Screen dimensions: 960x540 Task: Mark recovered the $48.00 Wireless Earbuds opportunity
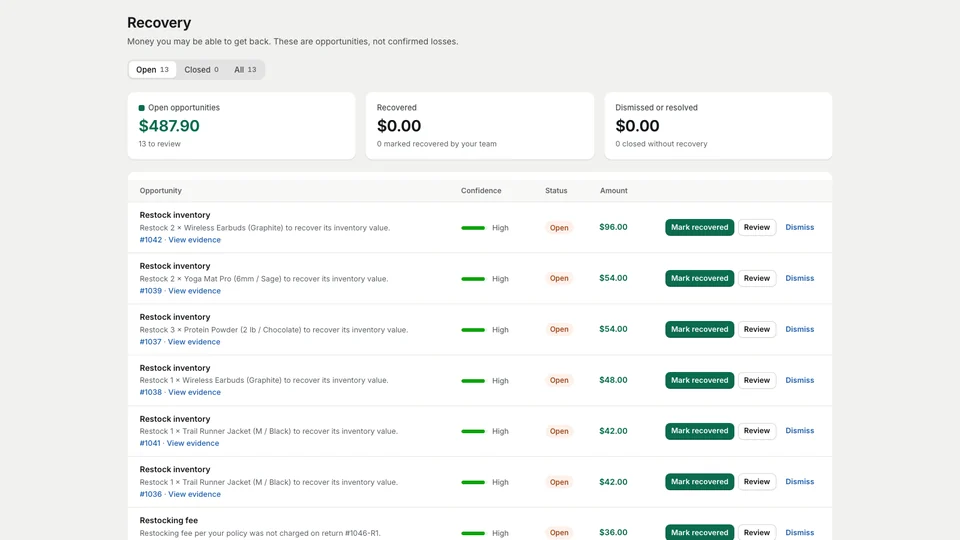click(x=699, y=380)
